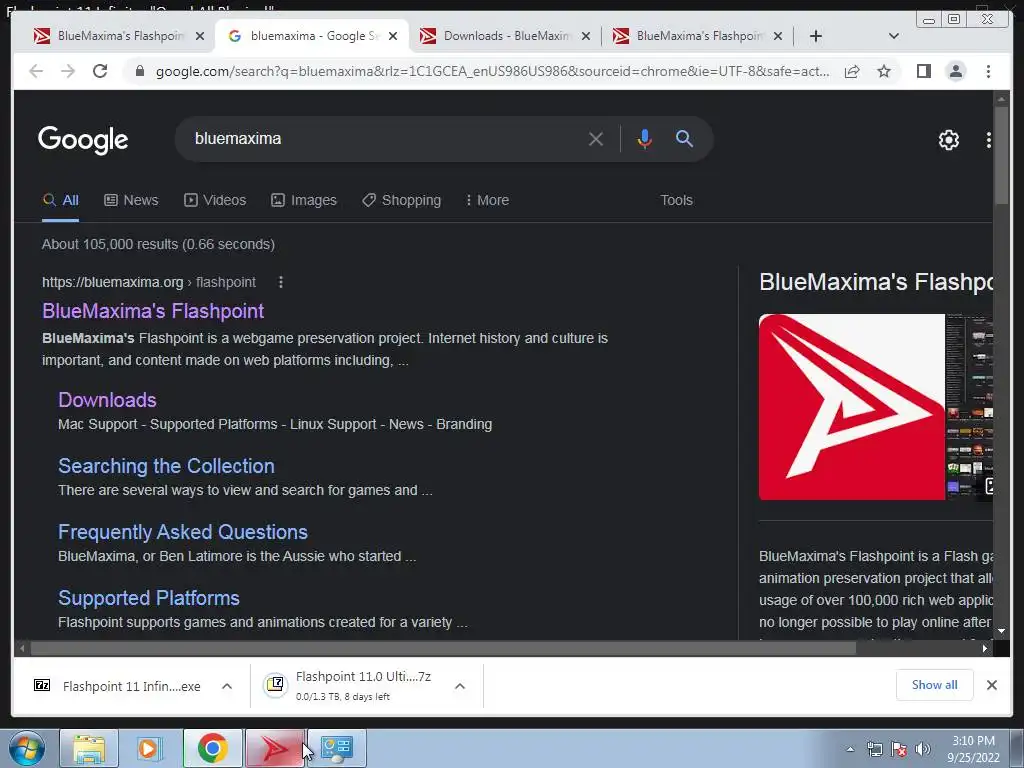
Task: Open the network status tray icon
Action: pos(874,750)
